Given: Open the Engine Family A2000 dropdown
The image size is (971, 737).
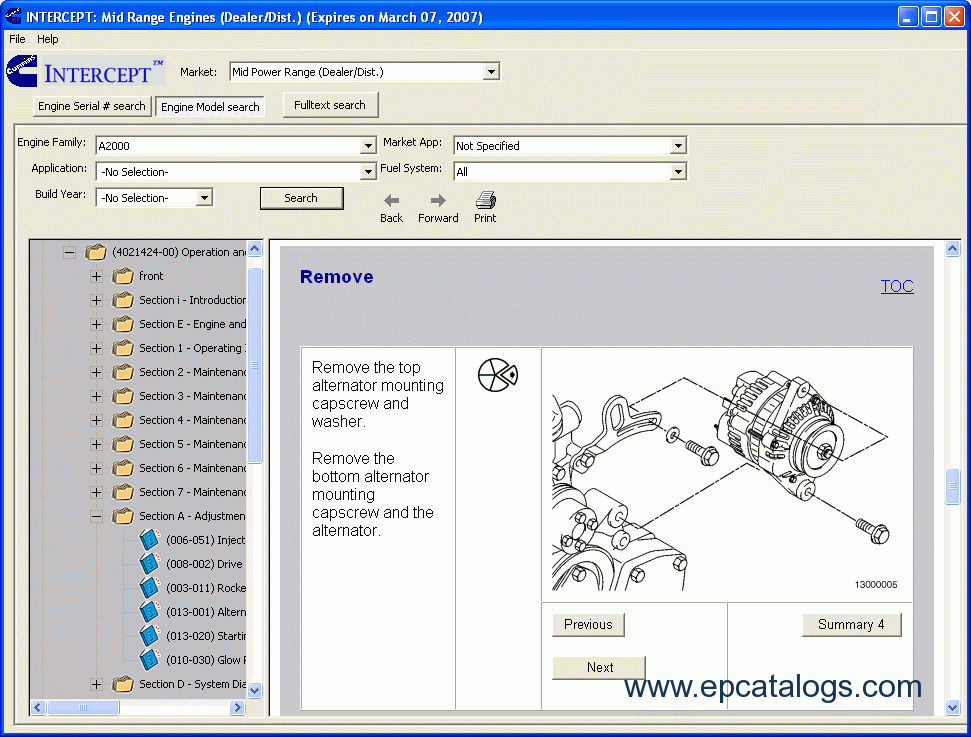Looking at the screenshot, I should point(368,146).
